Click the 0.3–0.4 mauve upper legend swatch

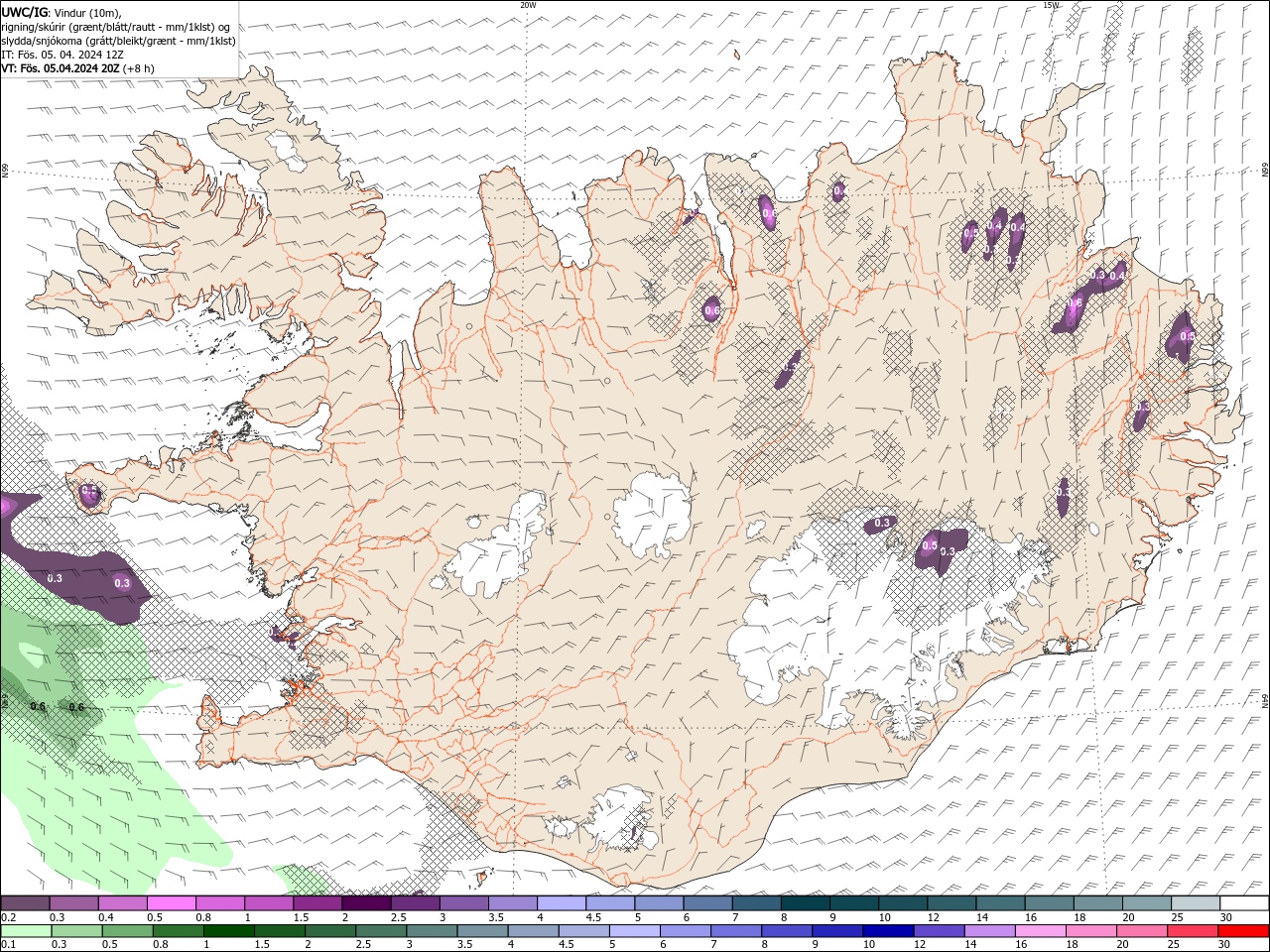click(x=73, y=903)
